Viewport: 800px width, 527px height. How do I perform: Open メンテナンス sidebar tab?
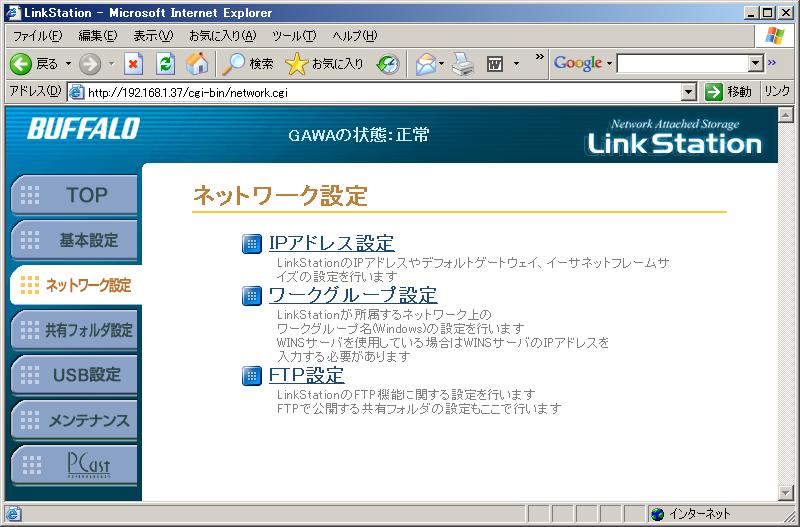pos(74,420)
